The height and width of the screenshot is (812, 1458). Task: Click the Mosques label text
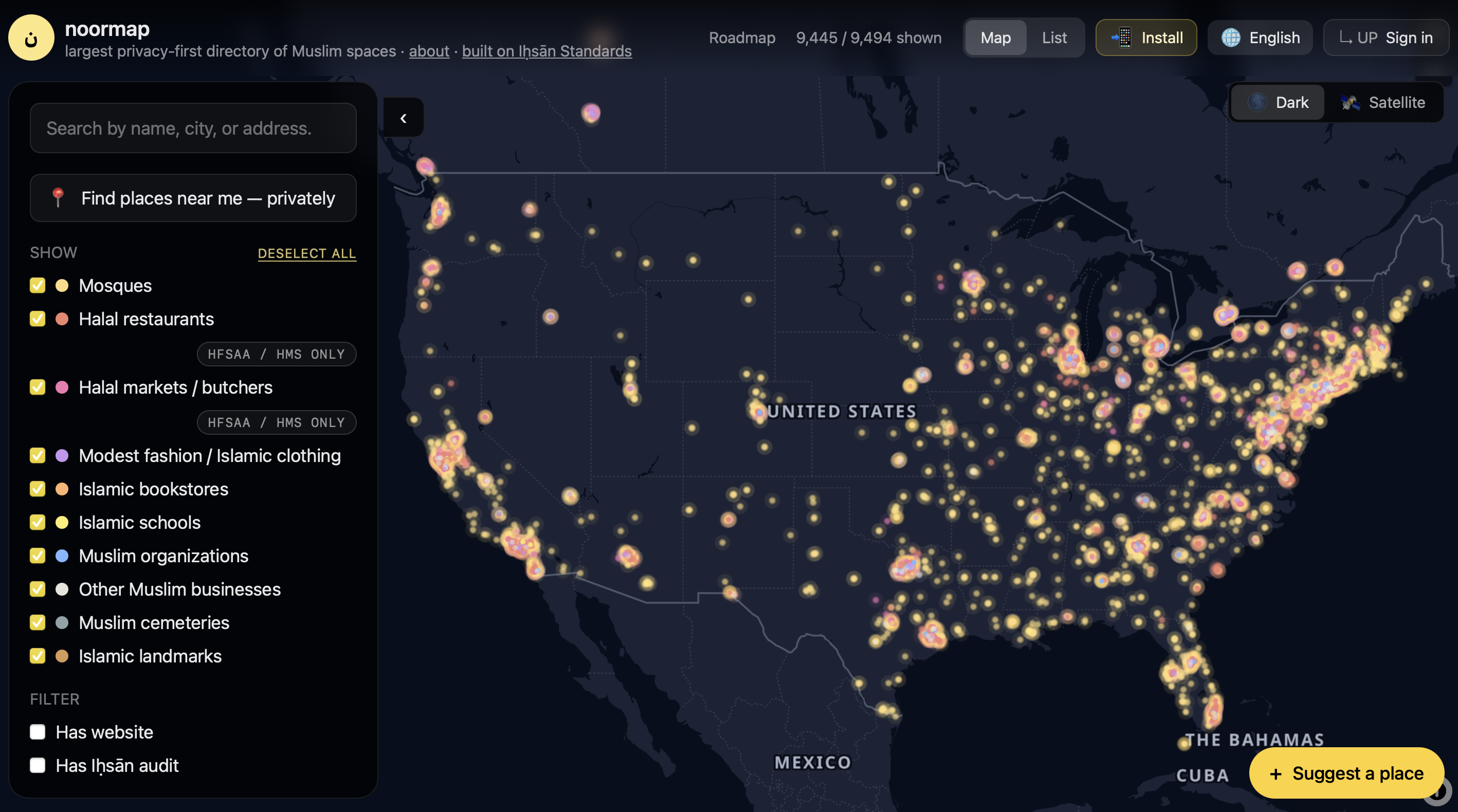point(116,285)
